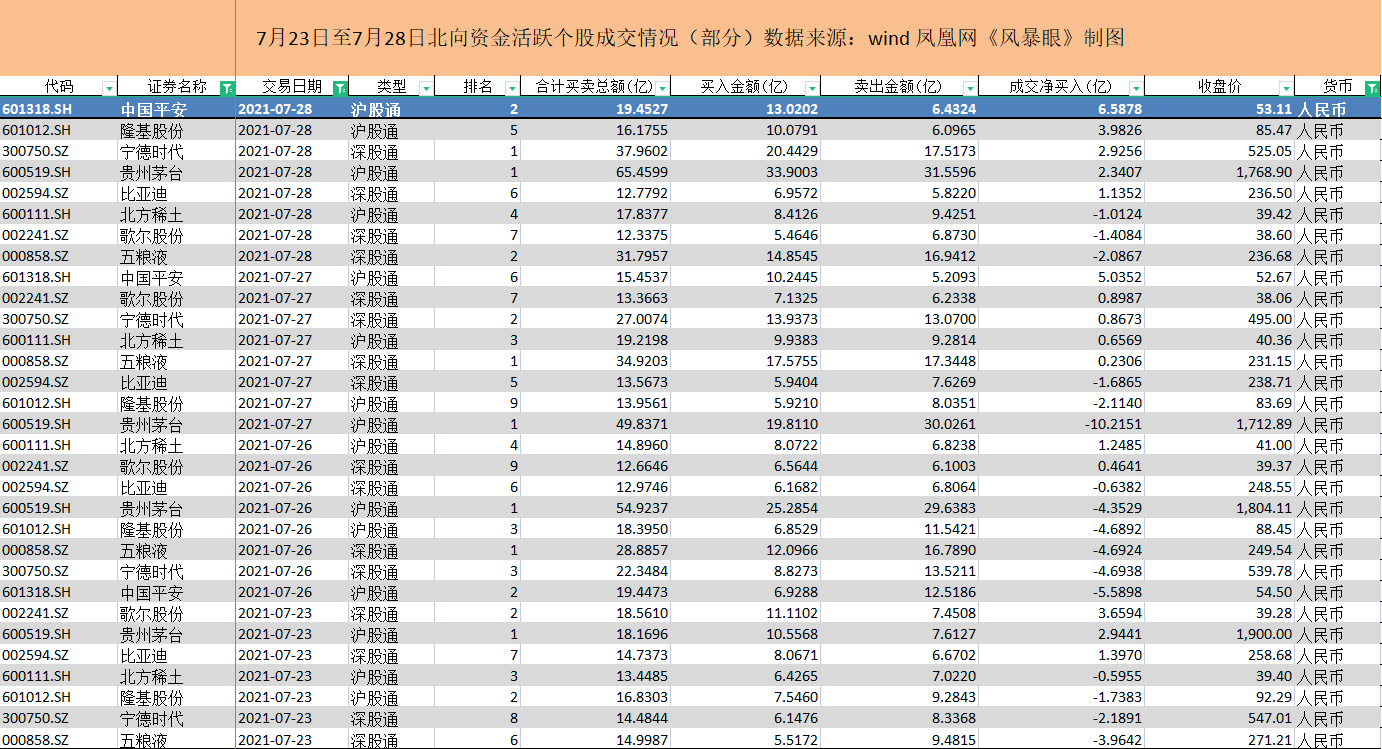This screenshot has width=1382, height=749.
Task: Select closing price cell 54.50
Action: pyautogui.click(x=1219, y=592)
